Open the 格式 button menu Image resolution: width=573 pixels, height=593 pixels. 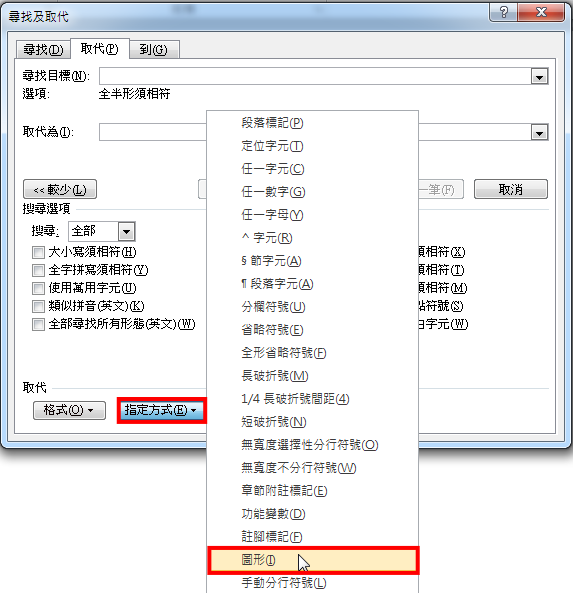(69, 410)
